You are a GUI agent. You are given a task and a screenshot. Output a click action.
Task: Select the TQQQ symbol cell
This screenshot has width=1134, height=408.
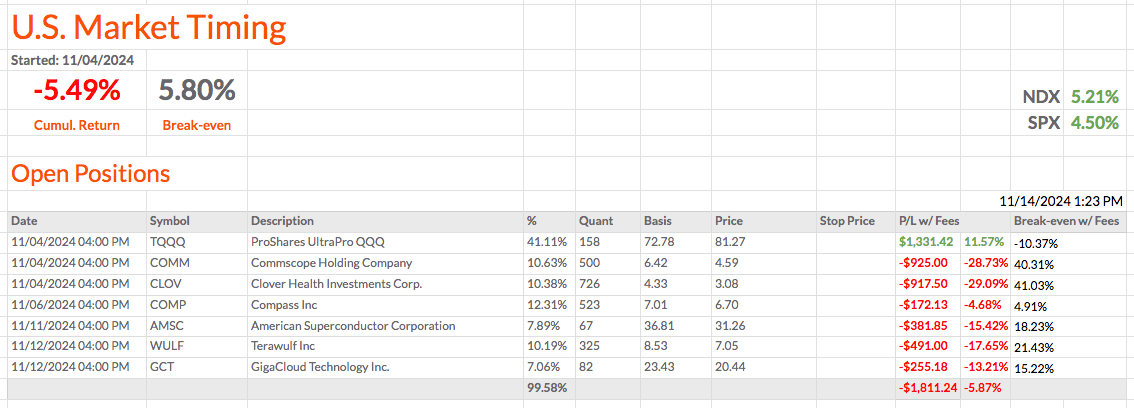pyautogui.click(x=166, y=242)
